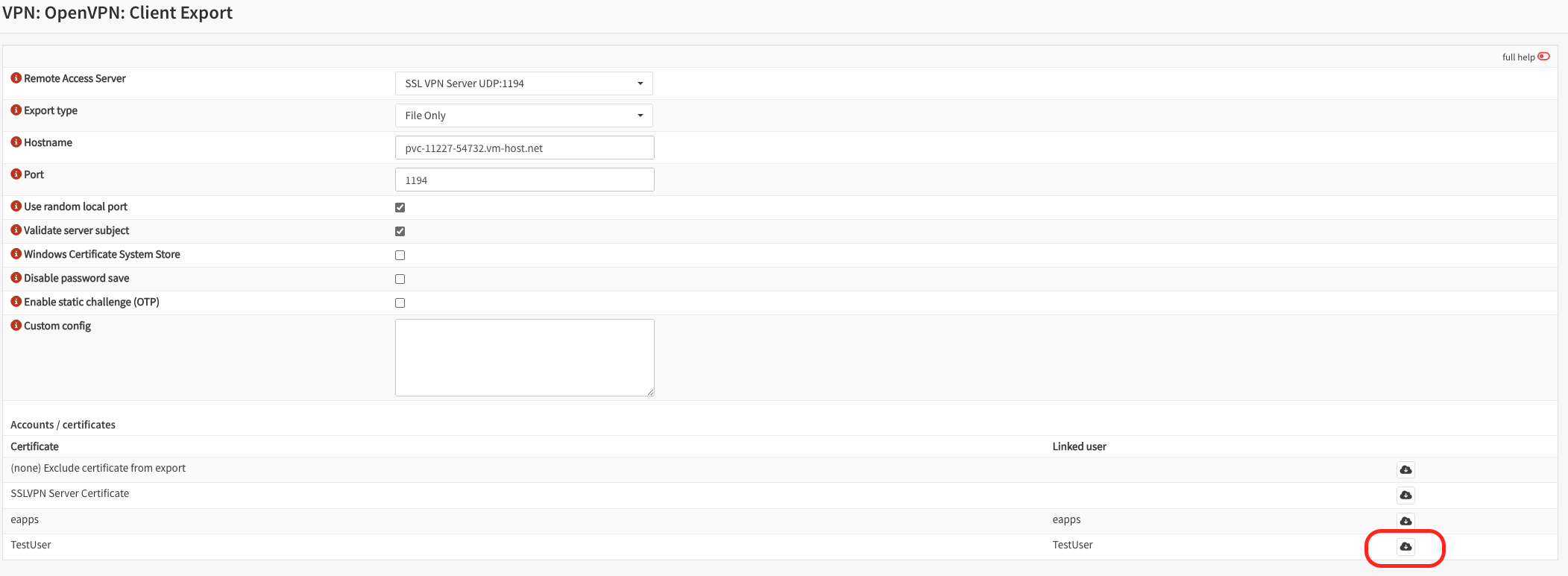Show help for Export type
Viewport: 1568px width, 576px height.
point(16,110)
